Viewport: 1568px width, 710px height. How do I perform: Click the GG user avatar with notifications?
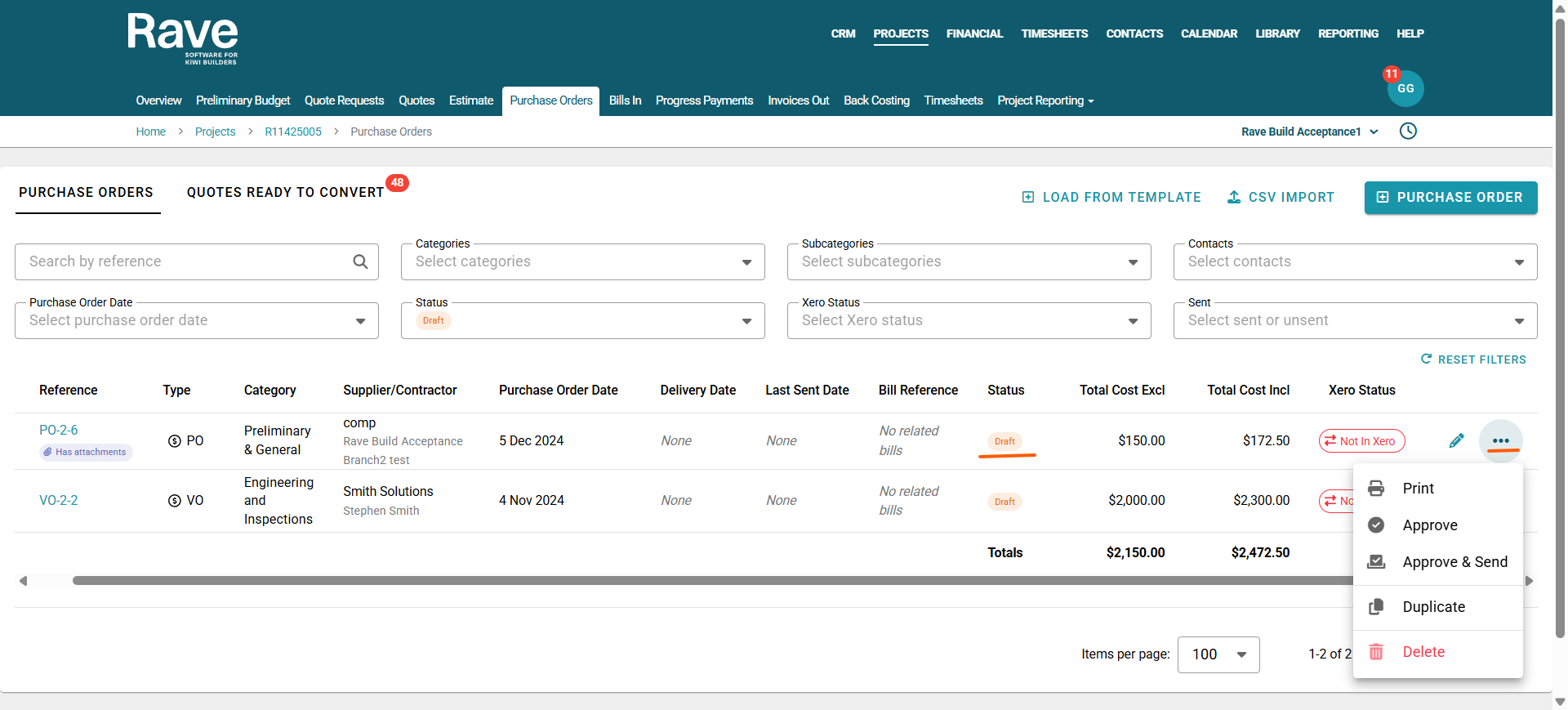click(1405, 88)
